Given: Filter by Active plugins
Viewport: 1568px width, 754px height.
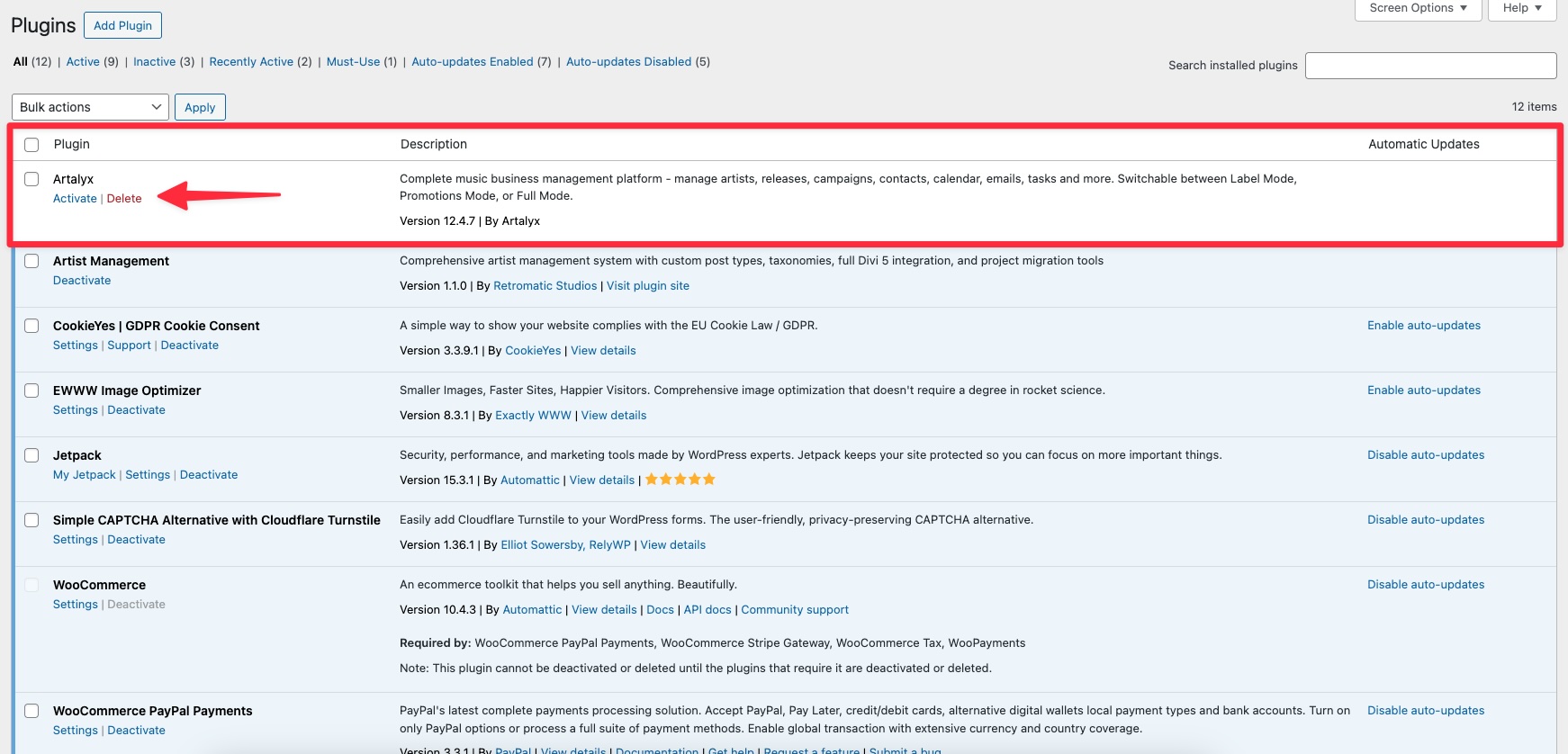Looking at the screenshot, I should coord(83,62).
